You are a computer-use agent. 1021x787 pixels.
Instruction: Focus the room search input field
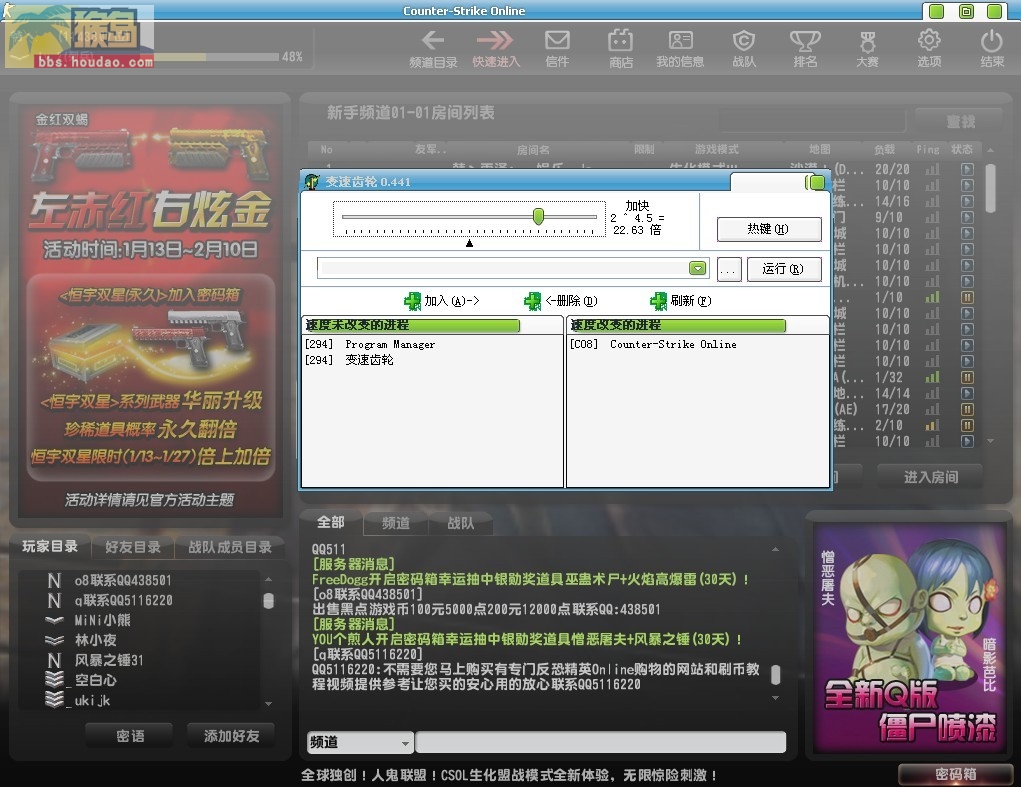pyautogui.click(x=812, y=121)
